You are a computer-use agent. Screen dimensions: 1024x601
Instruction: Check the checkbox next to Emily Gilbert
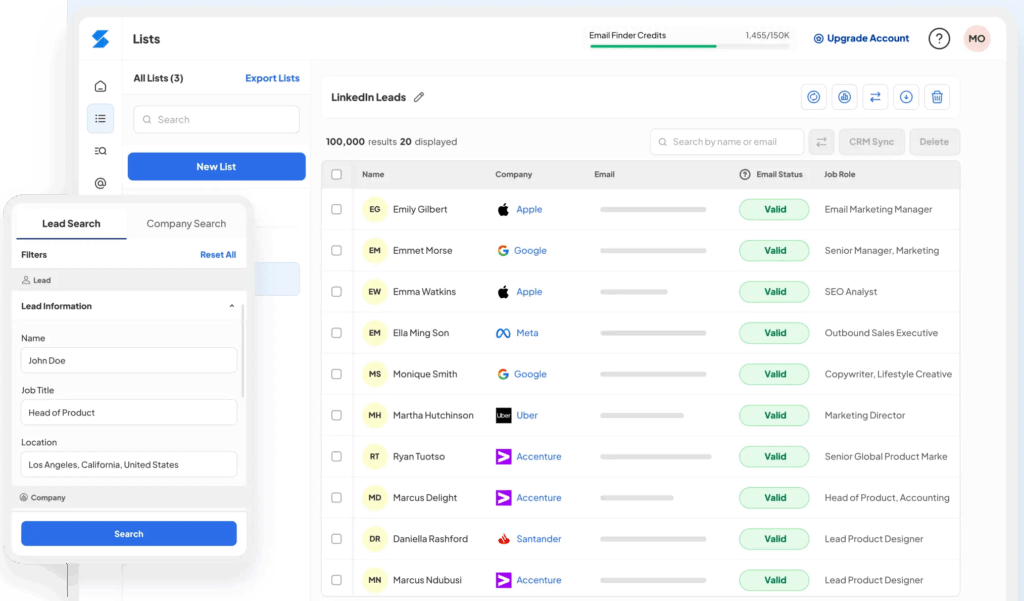pos(337,209)
